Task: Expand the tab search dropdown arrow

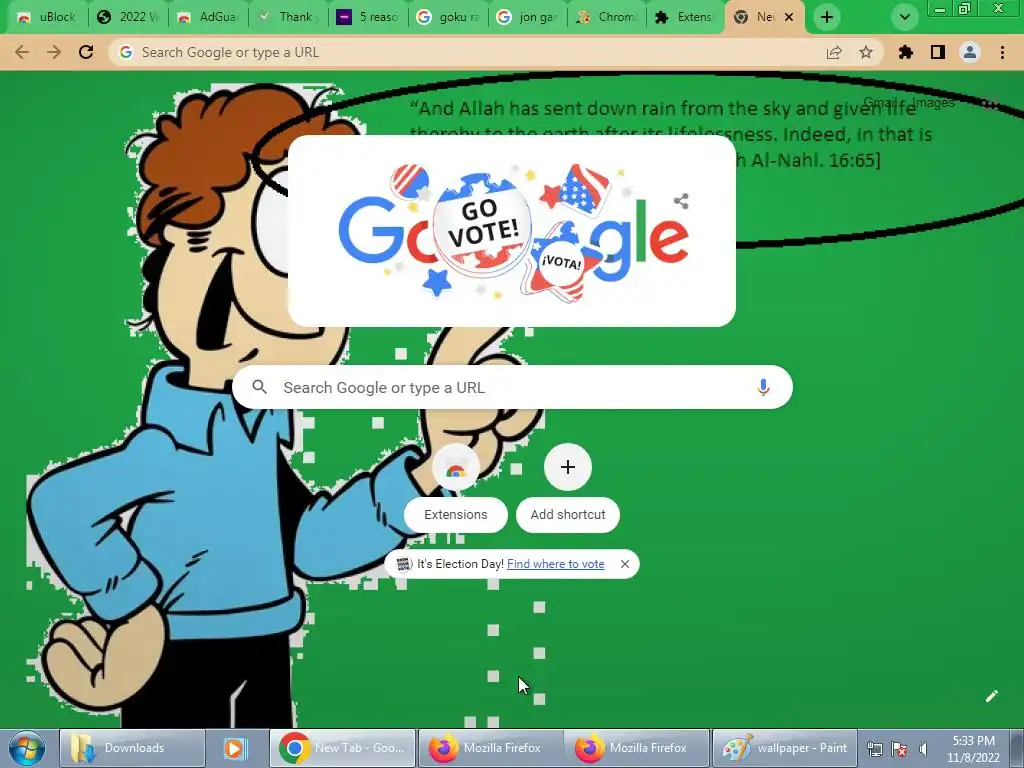Action: pos(904,17)
